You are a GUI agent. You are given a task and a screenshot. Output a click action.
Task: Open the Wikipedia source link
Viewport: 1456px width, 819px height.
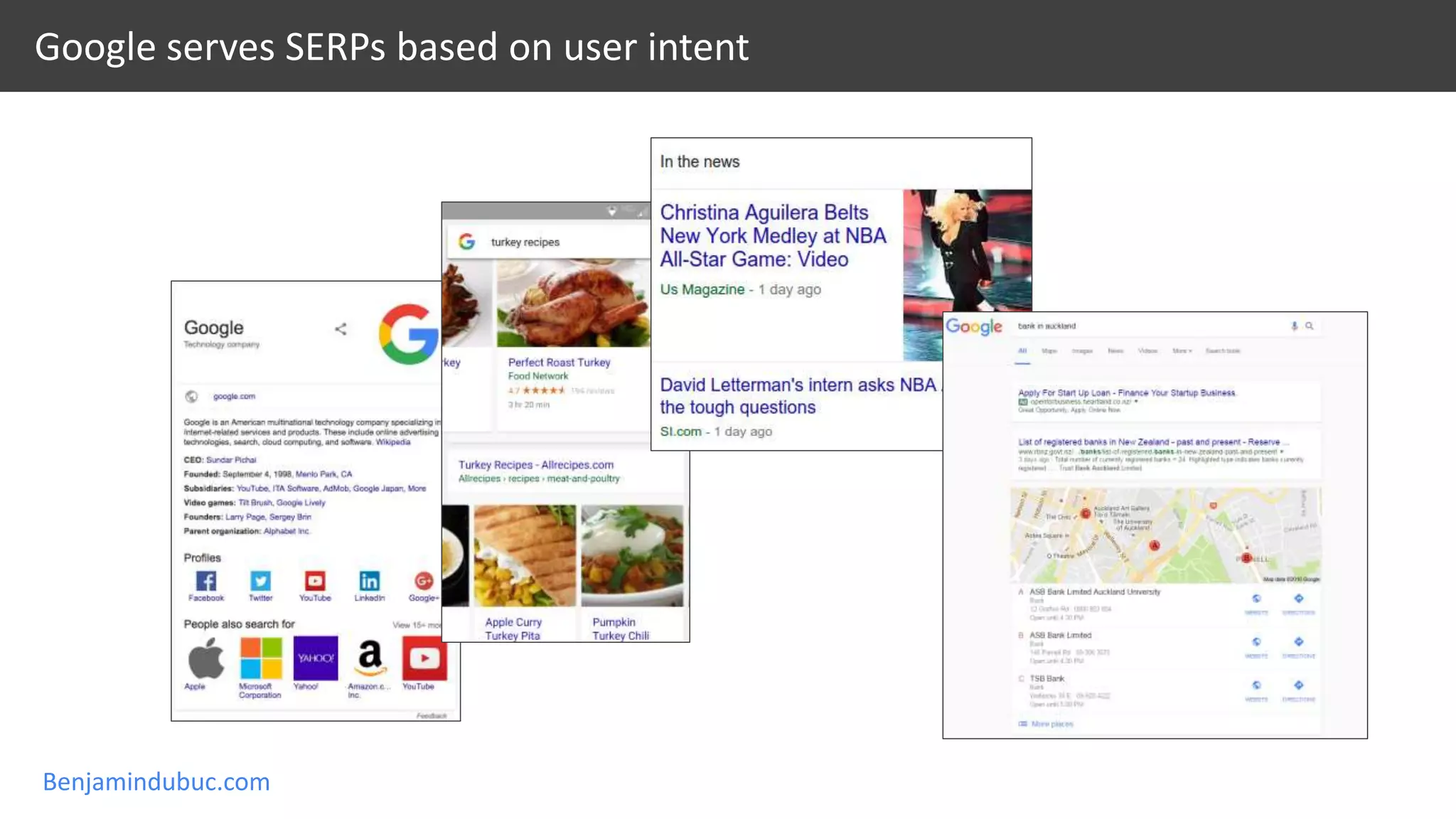[x=393, y=442]
